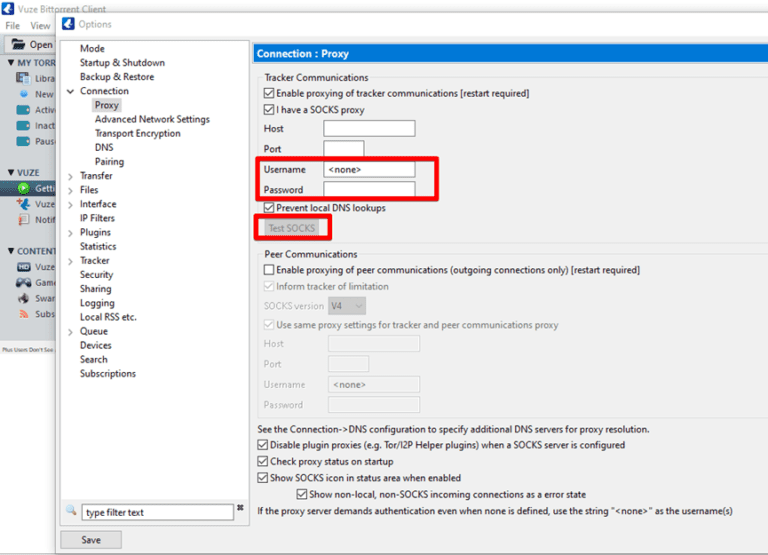
Task: Click the tracker proxy Password field
Action: coord(369,190)
